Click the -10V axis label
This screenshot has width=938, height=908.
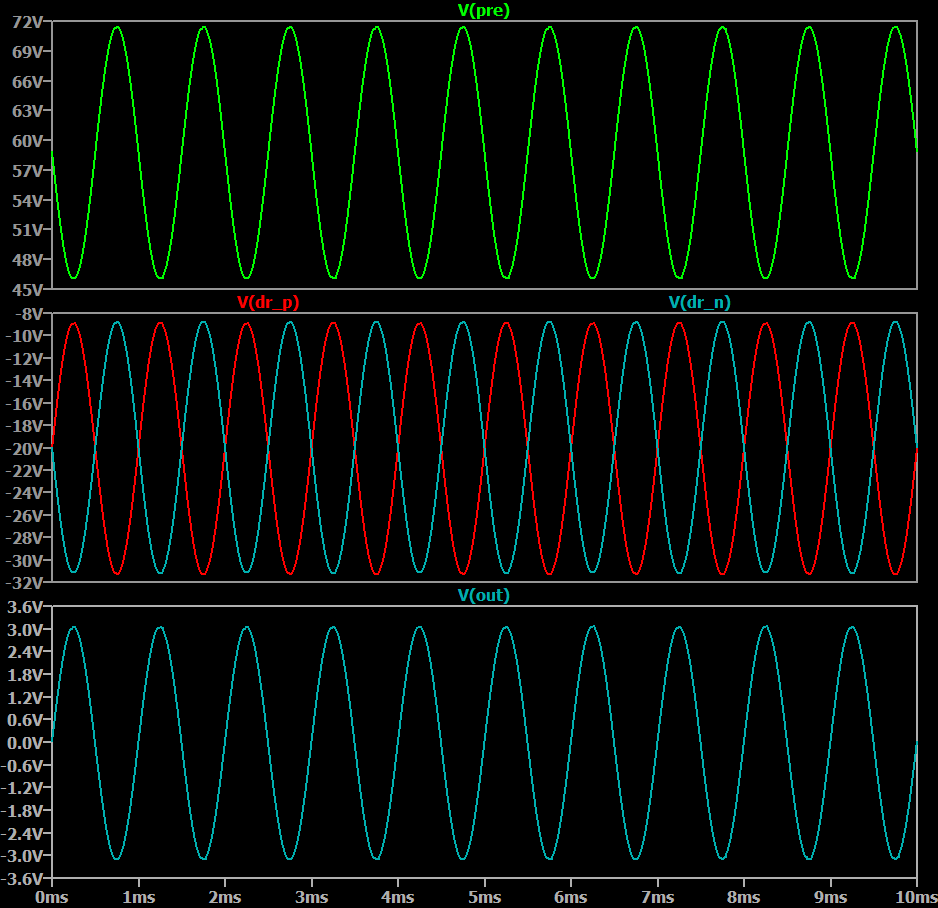(x=25, y=336)
